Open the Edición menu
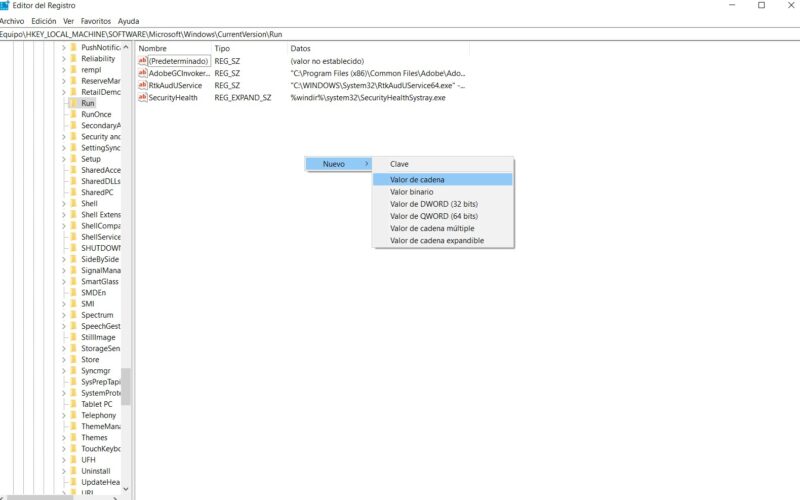This screenshot has width=800, height=500. (x=43, y=21)
